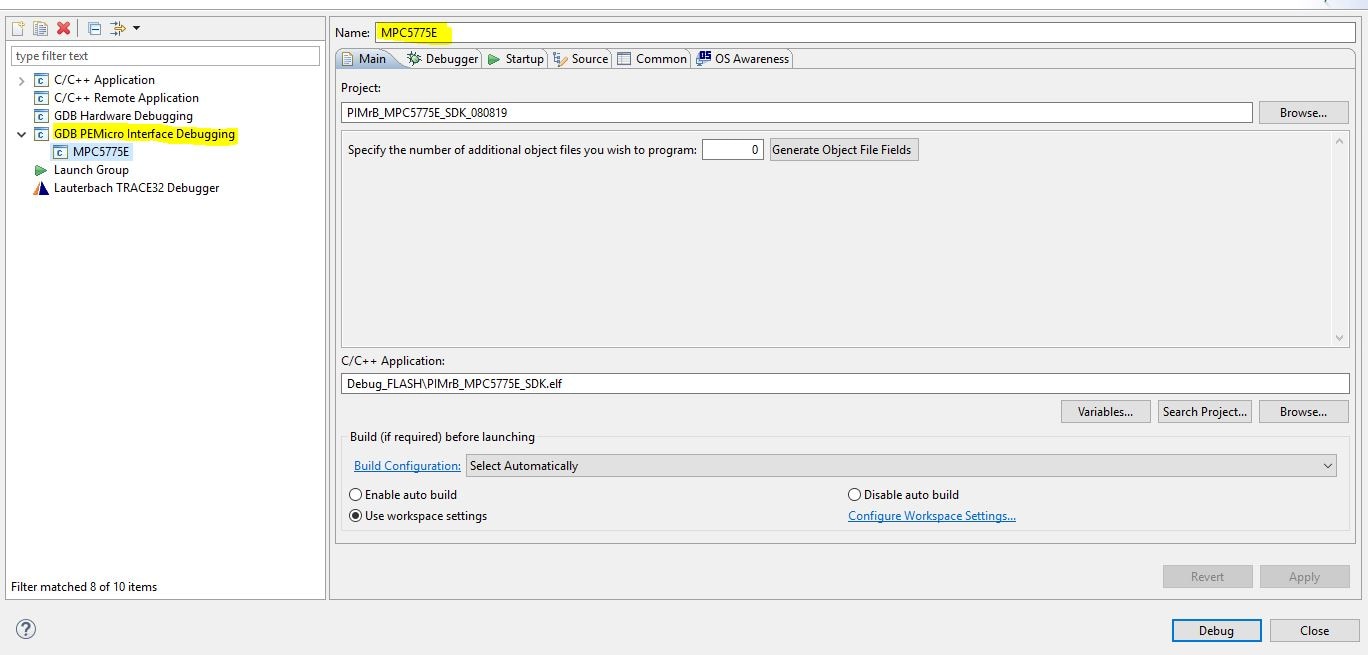Viewport: 1368px width, 655px height.
Task: Expand the C/C++ Application tree node
Action: tap(21, 81)
